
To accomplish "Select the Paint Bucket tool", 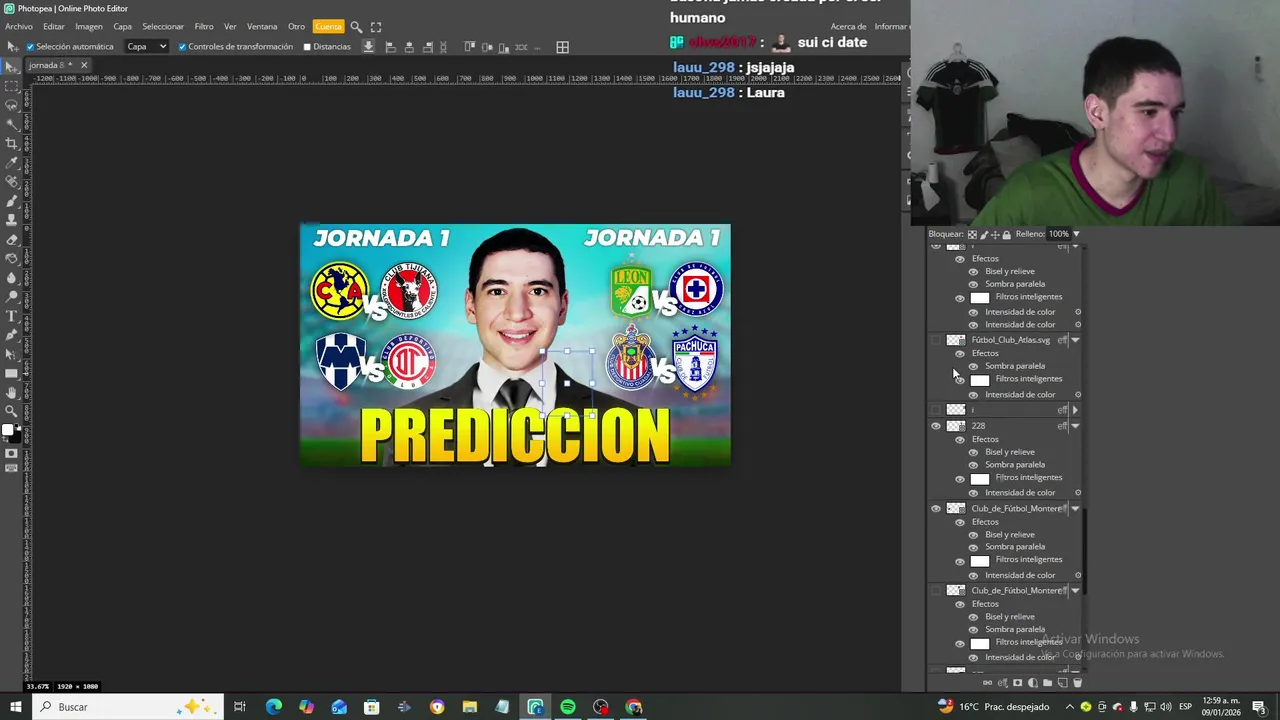I will (x=12, y=259).
